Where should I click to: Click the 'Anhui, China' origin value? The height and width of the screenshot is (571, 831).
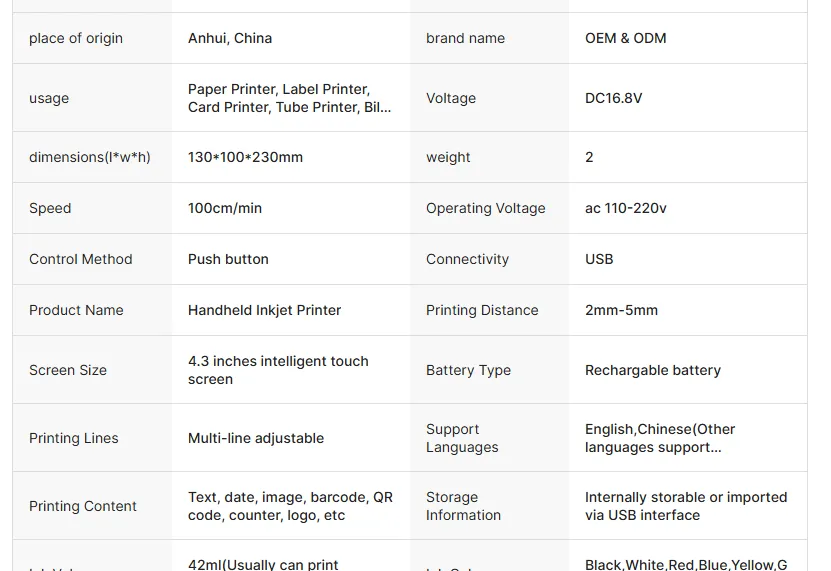(x=230, y=38)
